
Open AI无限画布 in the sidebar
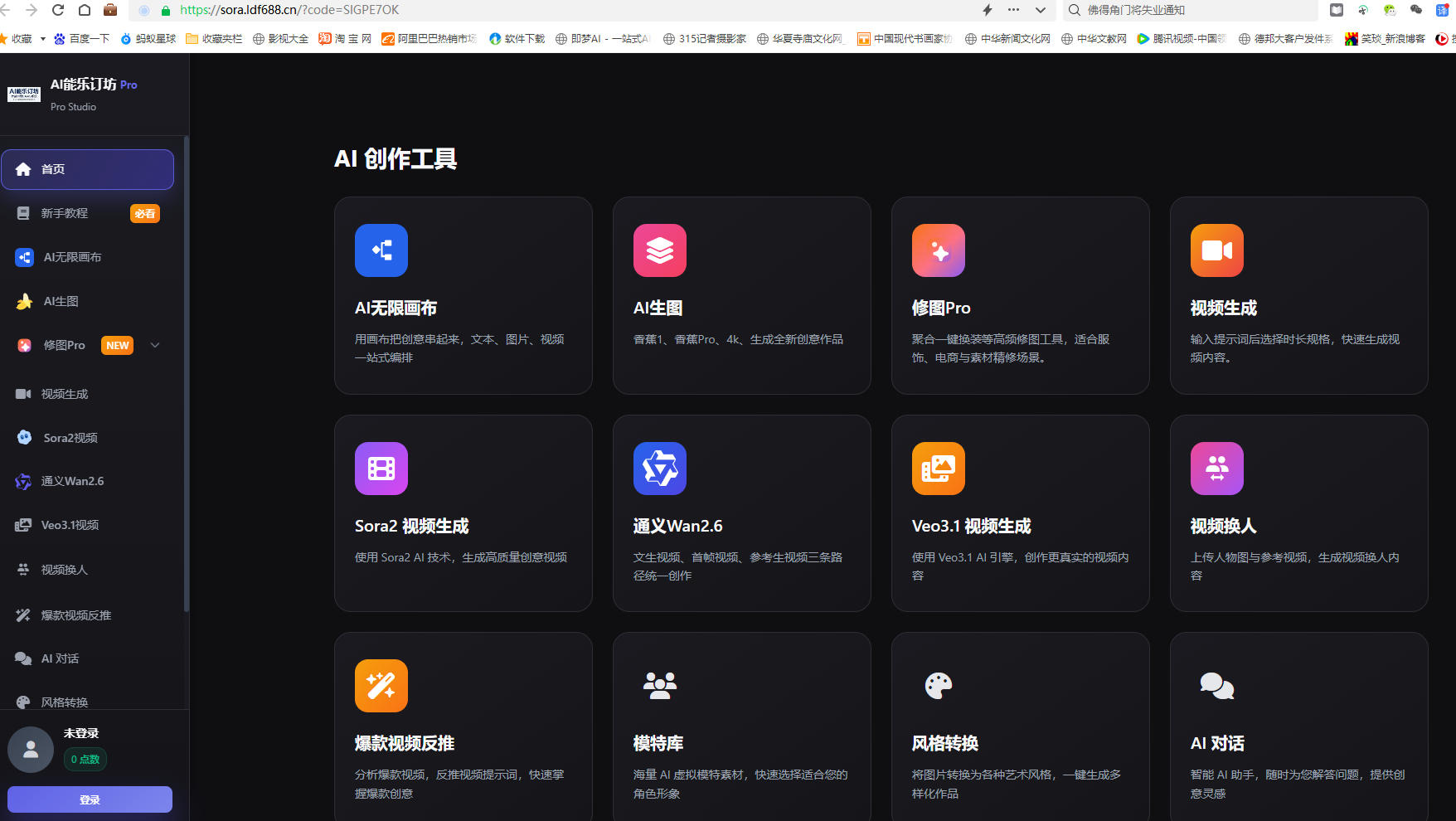pos(87,257)
